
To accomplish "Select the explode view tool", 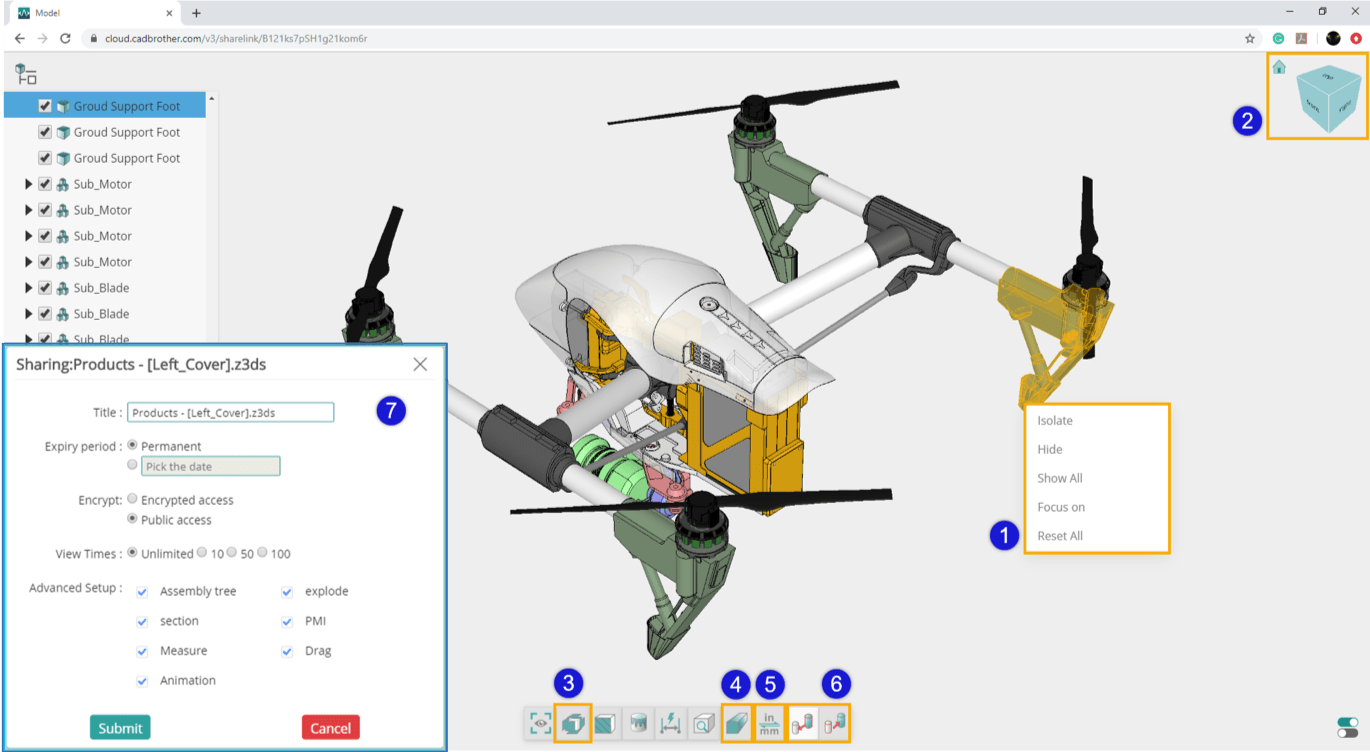I will tap(573, 723).
